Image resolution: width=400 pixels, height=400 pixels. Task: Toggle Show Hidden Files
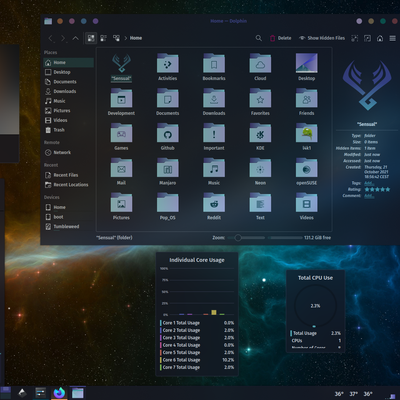(x=322, y=38)
